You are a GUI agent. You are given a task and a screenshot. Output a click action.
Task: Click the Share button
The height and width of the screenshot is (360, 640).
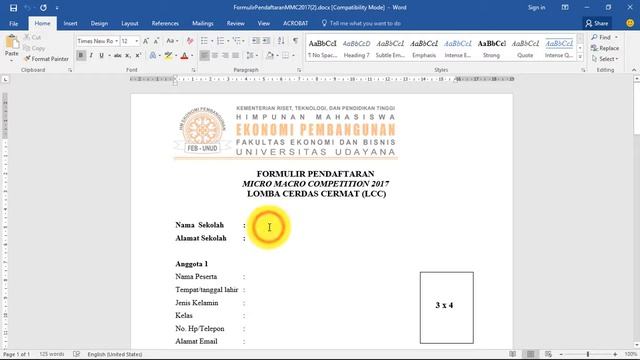(597, 23)
